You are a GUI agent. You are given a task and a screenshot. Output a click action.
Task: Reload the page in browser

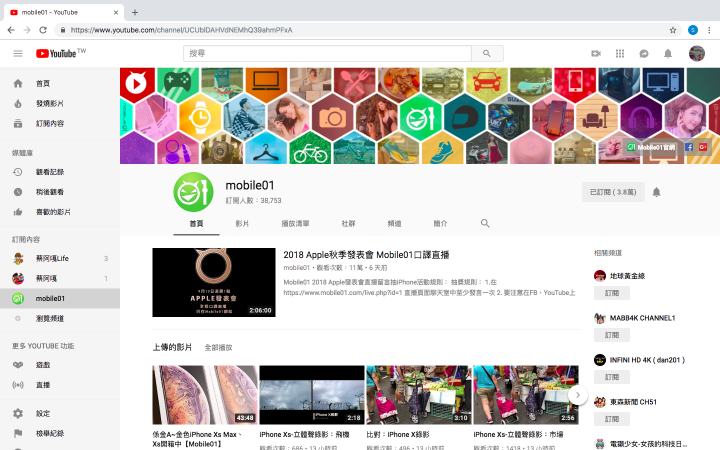[43, 30]
